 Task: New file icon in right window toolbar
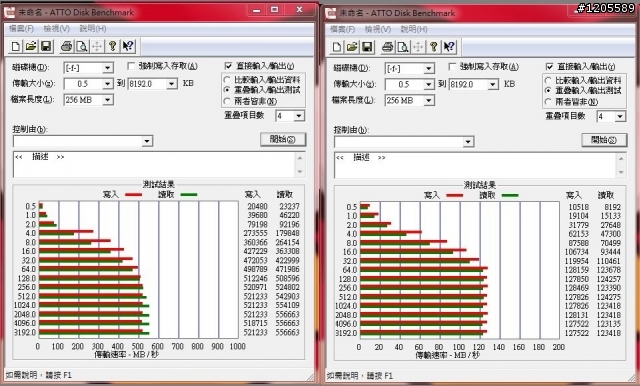pos(337,47)
